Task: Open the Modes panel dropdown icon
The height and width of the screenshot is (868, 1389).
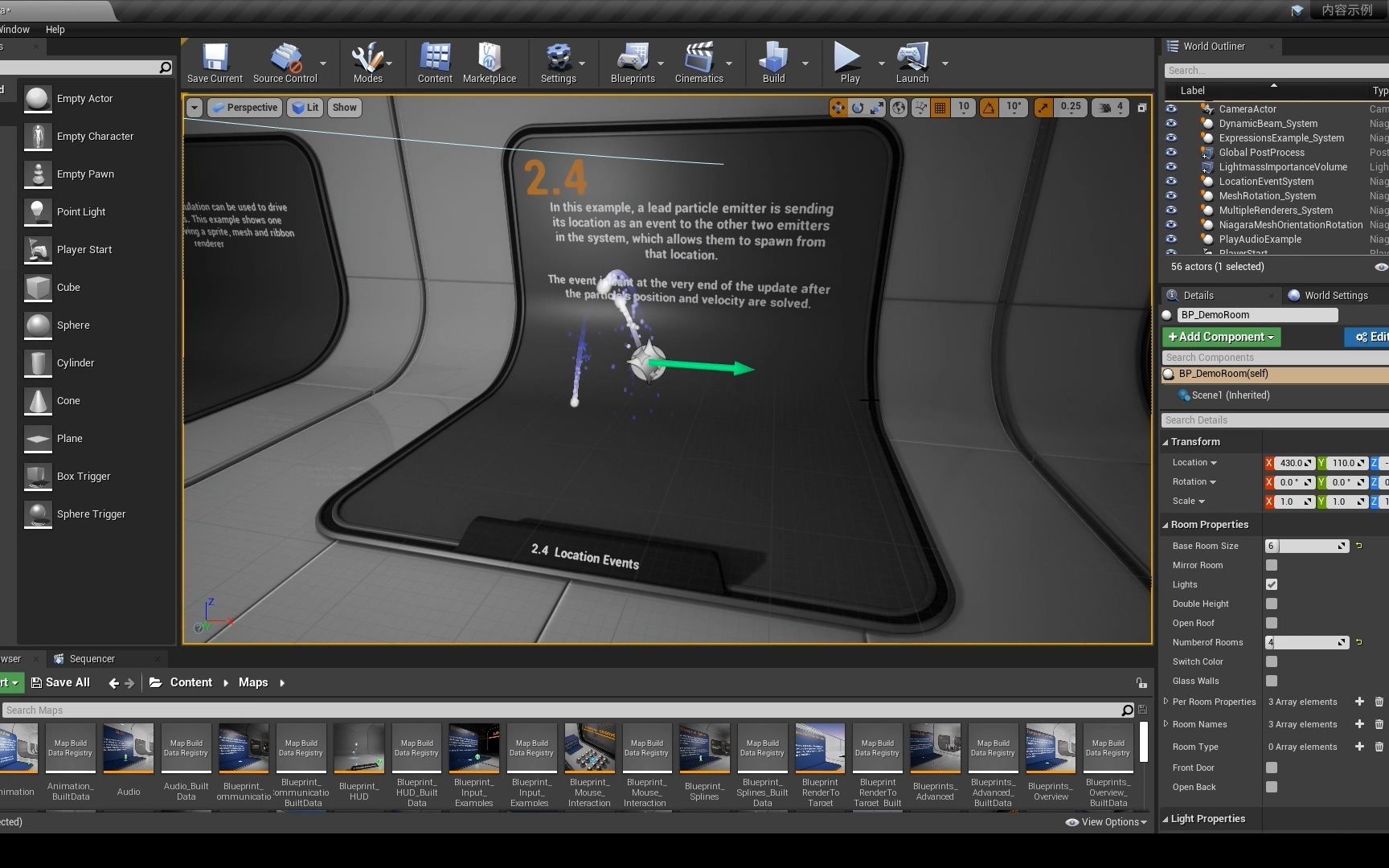Action: (x=389, y=64)
